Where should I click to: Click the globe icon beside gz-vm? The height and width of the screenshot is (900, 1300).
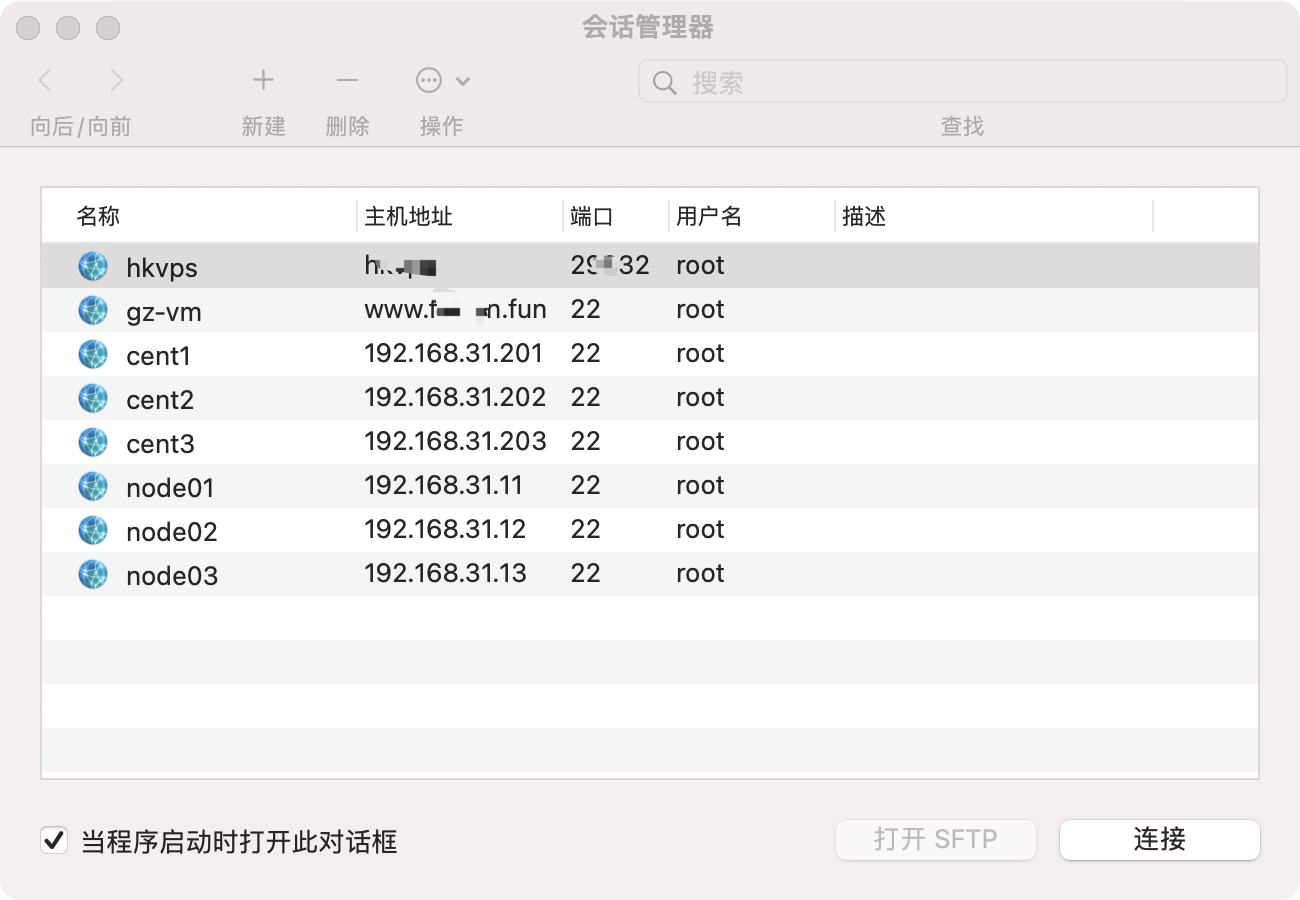tap(92, 309)
